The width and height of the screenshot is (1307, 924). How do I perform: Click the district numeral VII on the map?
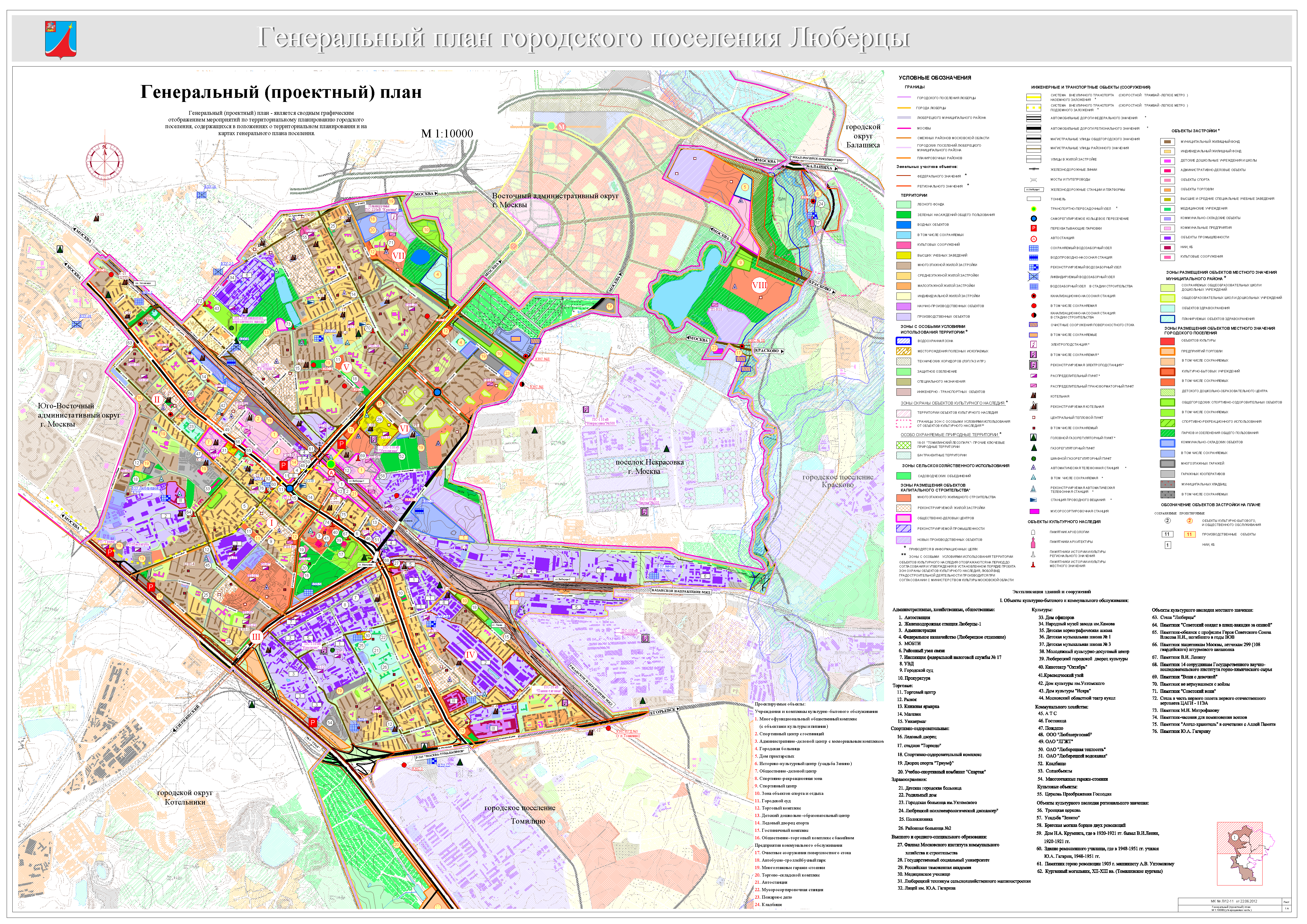coord(398,256)
